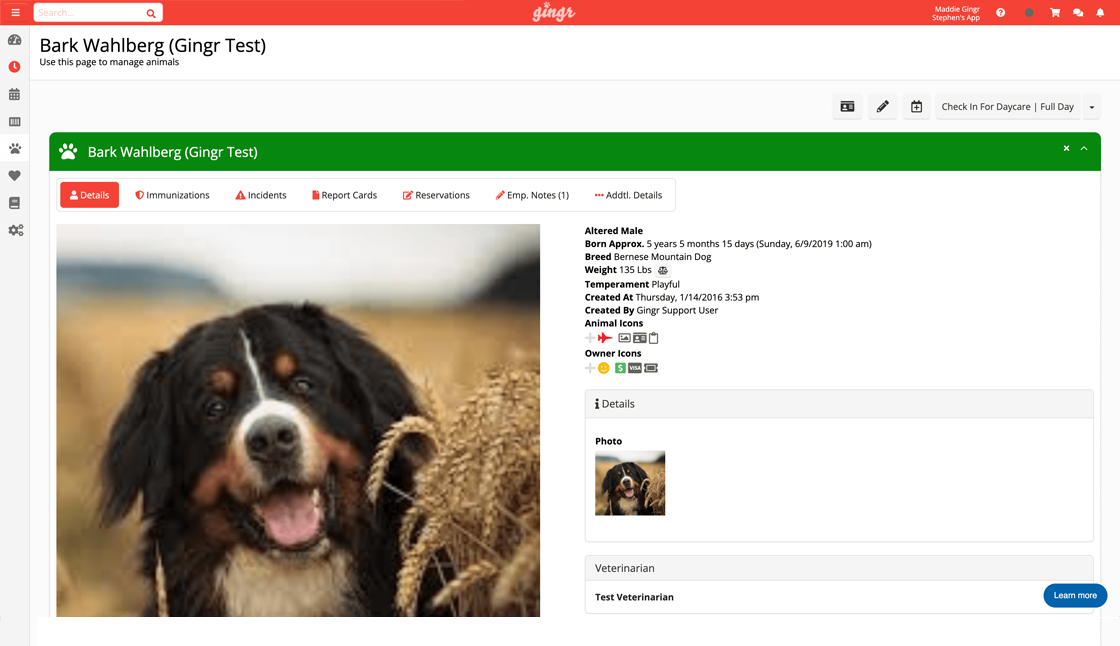Click the notifications bell in the top bar
The image size is (1120, 646).
1102,12
